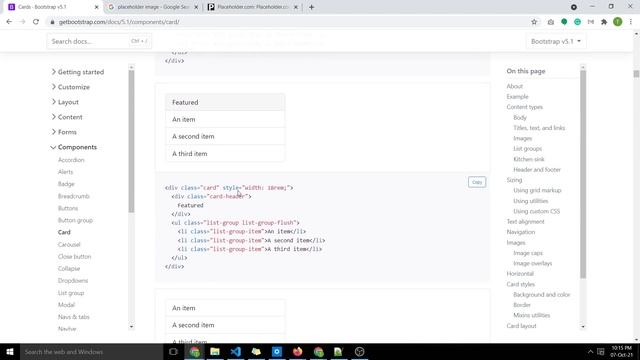Open Badge docs link
Image resolution: width=640 pixels, height=360 pixels.
click(x=66, y=184)
